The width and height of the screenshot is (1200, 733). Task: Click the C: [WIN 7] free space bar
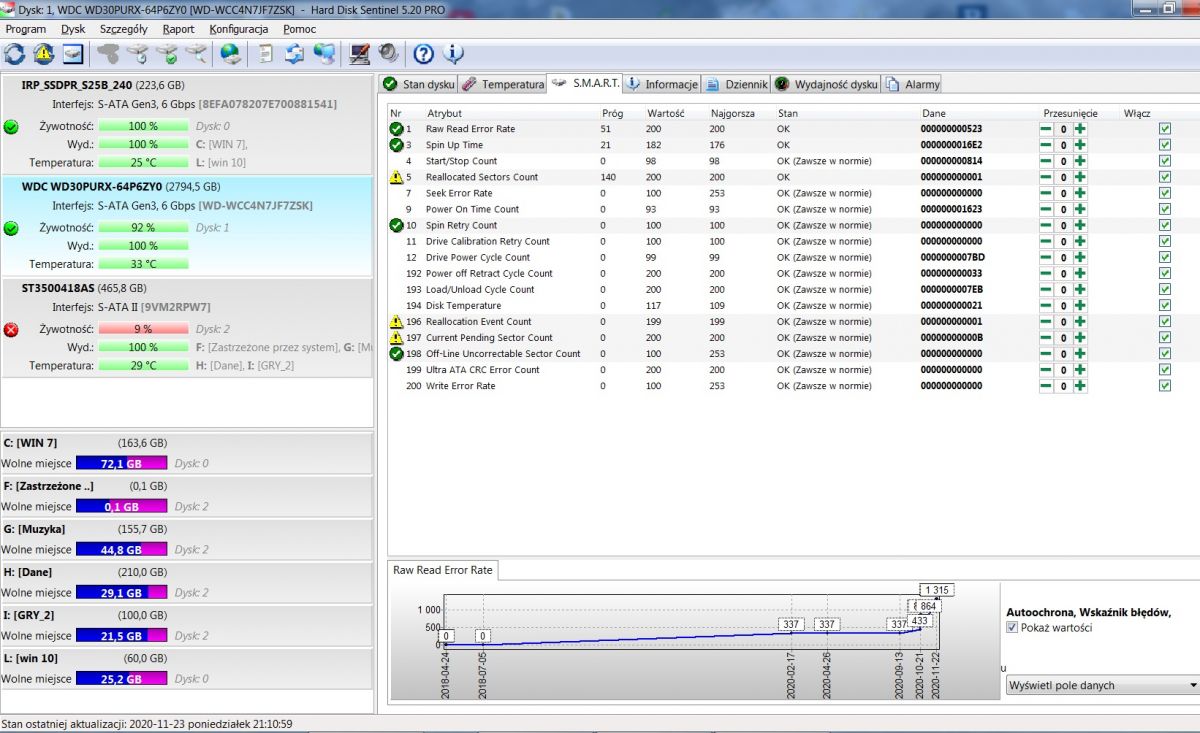click(121, 463)
